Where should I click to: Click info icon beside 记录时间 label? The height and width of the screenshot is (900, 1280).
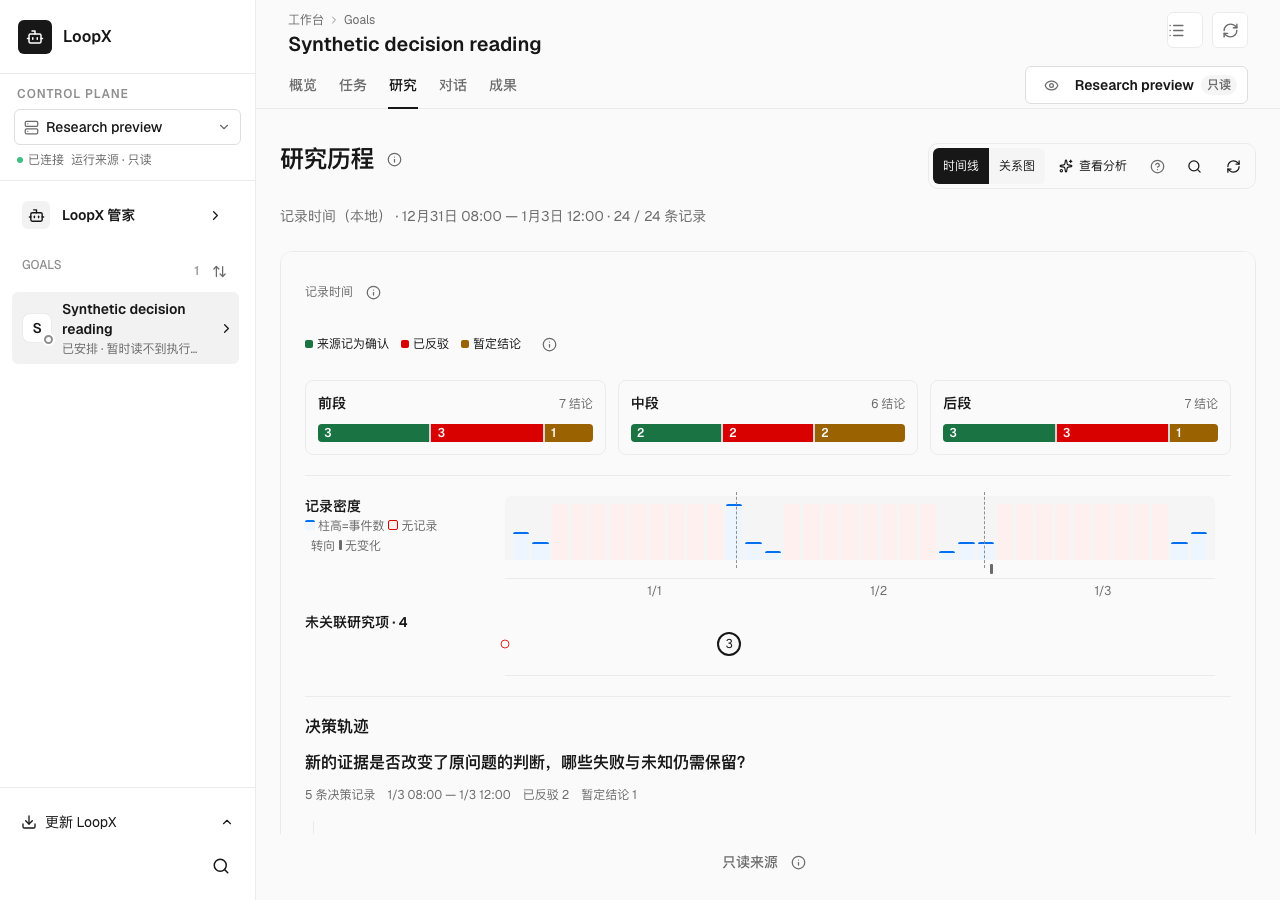[x=374, y=292]
